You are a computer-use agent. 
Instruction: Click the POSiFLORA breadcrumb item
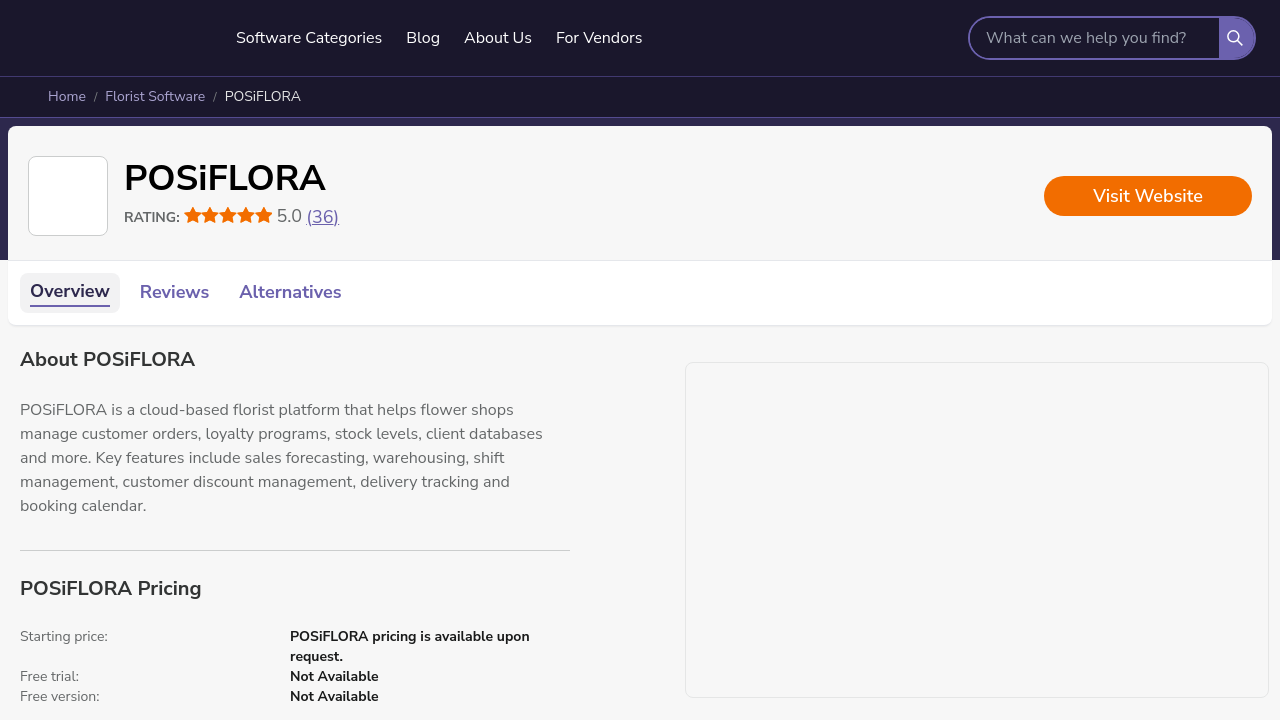tap(263, 97)
